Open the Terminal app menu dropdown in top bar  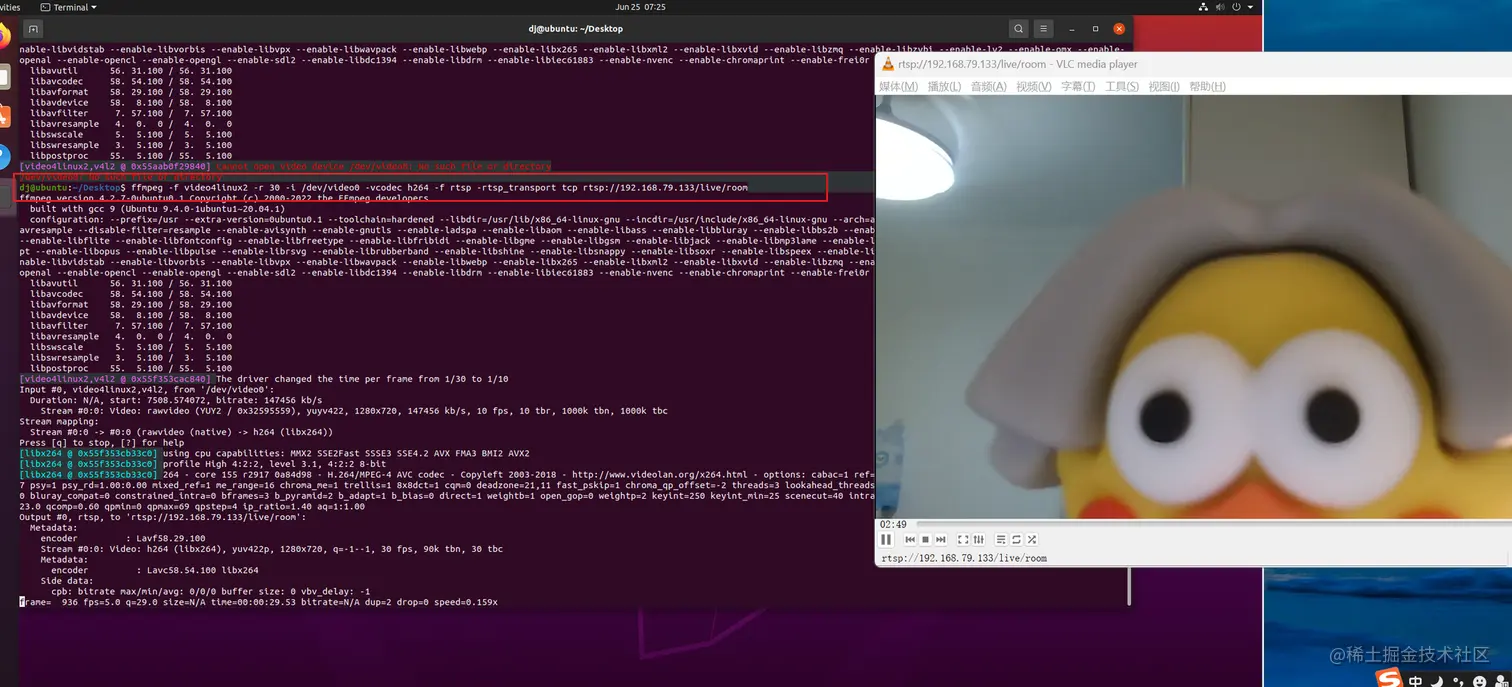pos(69,7)
